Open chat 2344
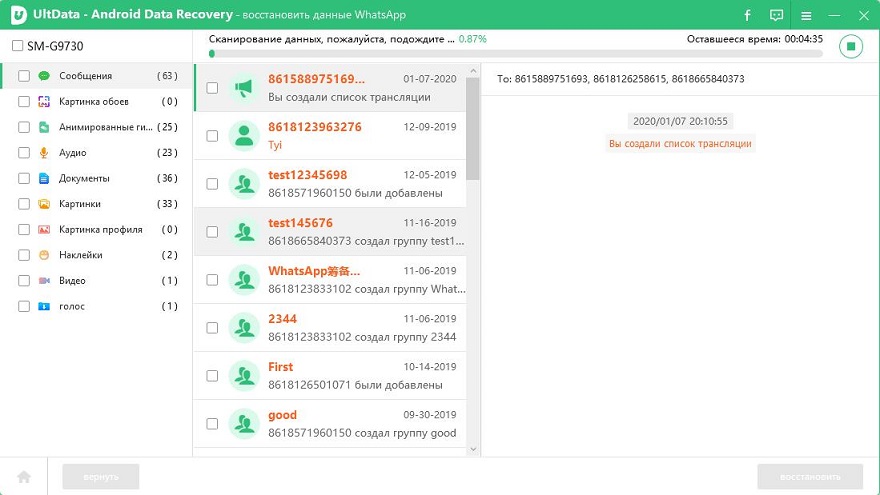The width and height of the screenshot is (880, 495). pos(330,328)
